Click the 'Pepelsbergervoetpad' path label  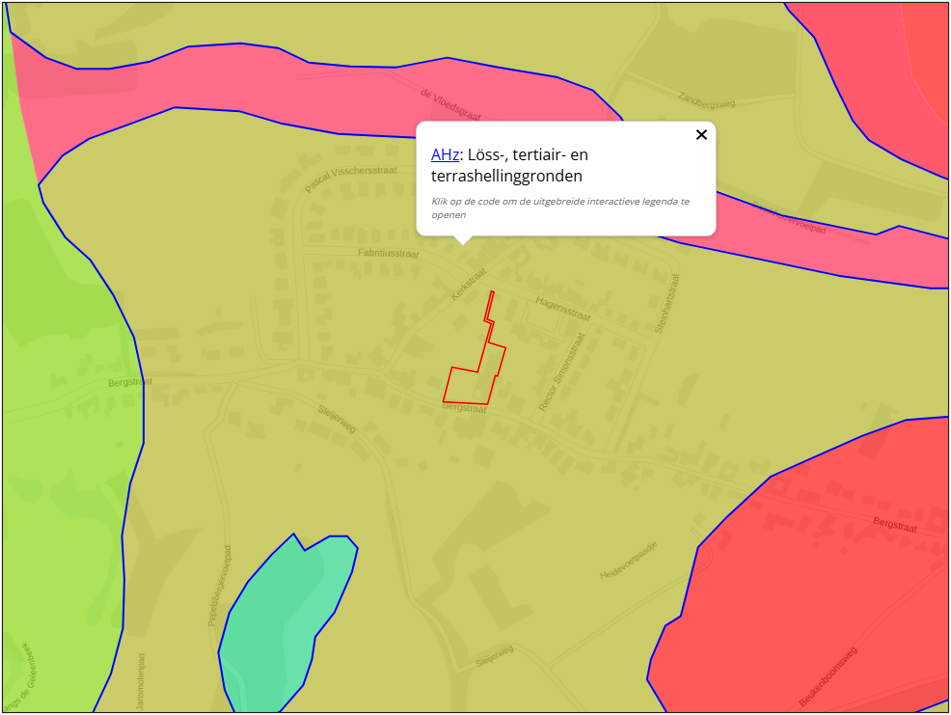click(220, 586)
